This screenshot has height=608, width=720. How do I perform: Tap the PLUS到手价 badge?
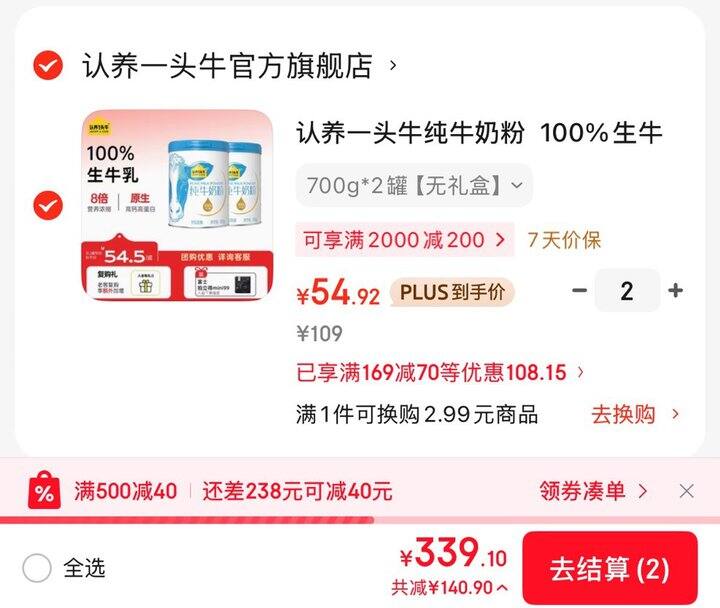click(x=452, y=293)
